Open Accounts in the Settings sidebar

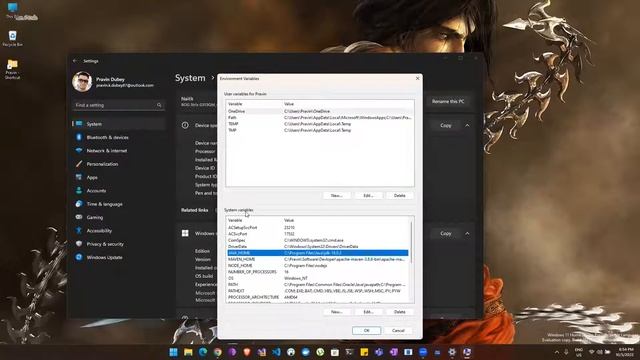pyautogui.click(x=118, y=191)
